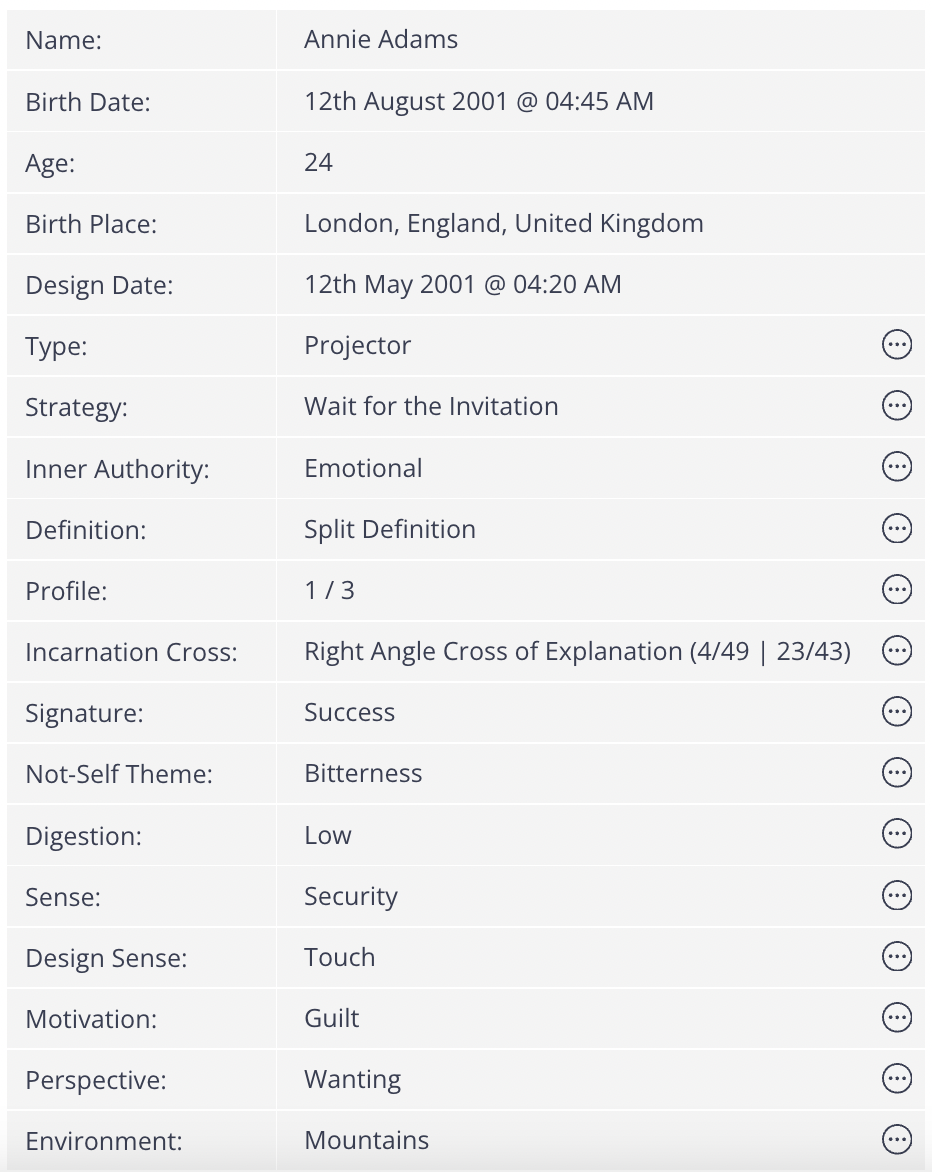Expand the Design Sense information
932x1172 pixels.
[x=897, y=956]
